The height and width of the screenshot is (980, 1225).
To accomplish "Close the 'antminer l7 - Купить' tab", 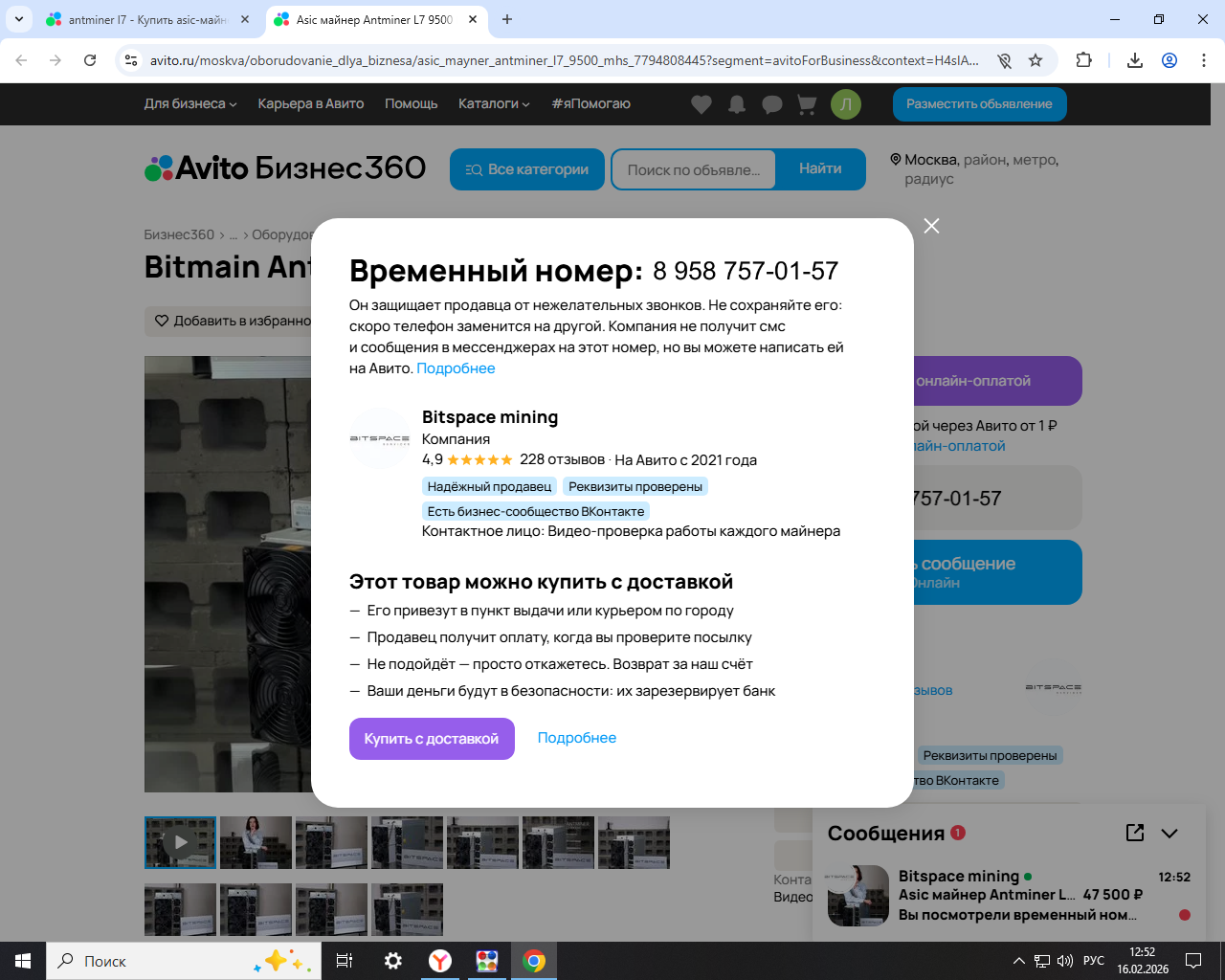I will point(245,19).
